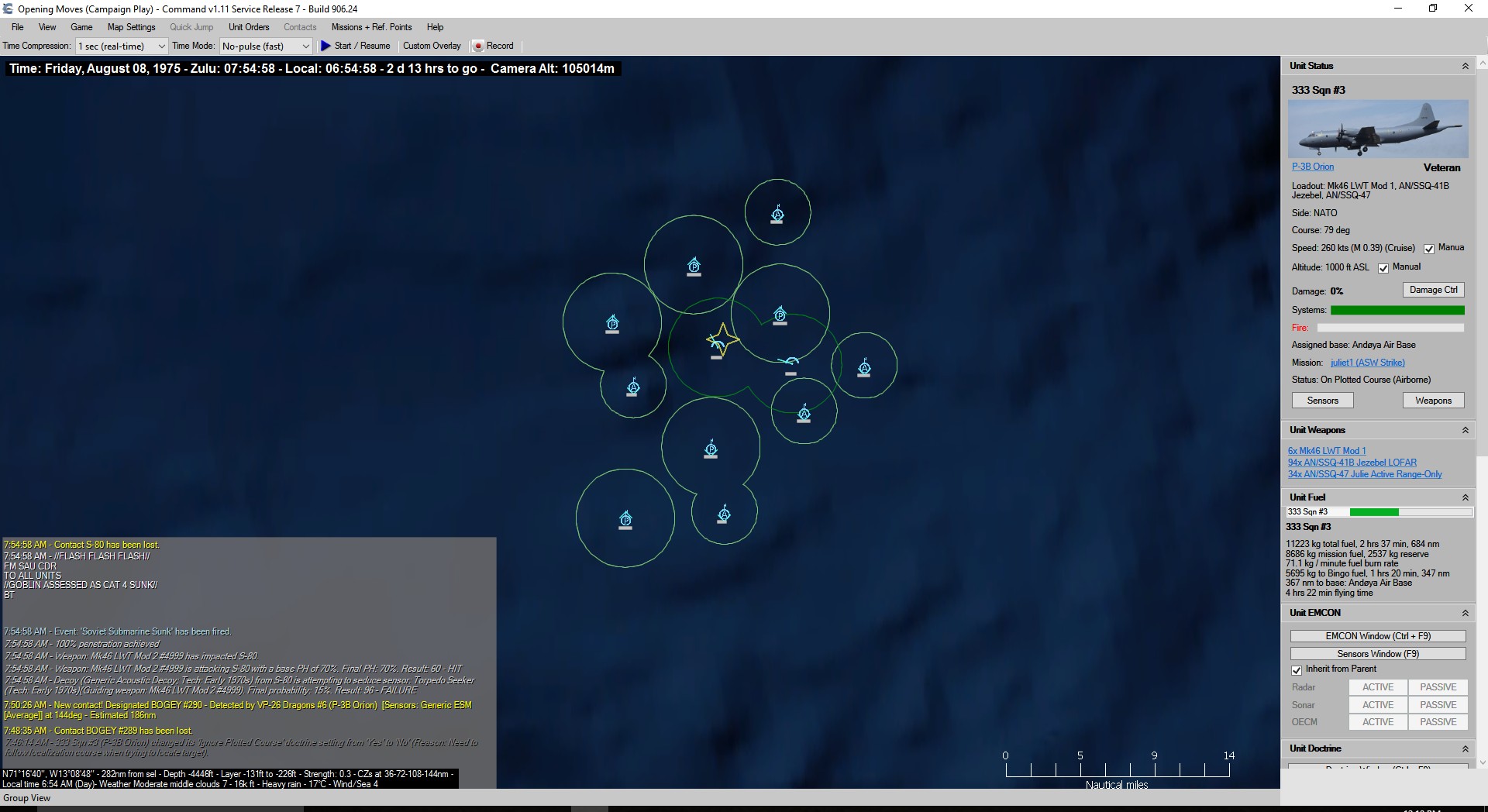
Task: Click the Weapons button under Unit Status
Action: [x=1433, y=401]
